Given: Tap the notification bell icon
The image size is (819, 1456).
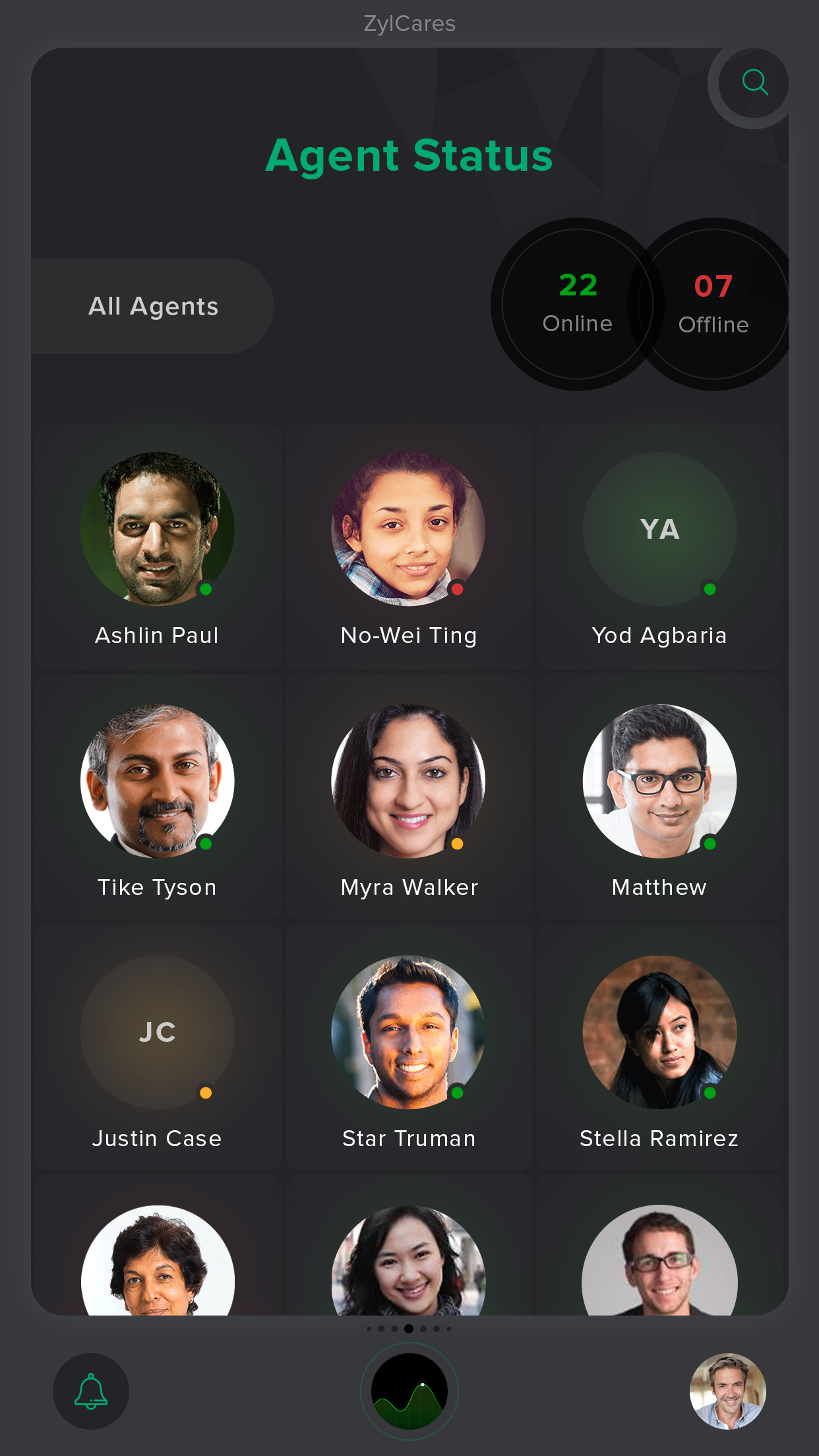Looking at the screenshot, I should (91, 1391).
